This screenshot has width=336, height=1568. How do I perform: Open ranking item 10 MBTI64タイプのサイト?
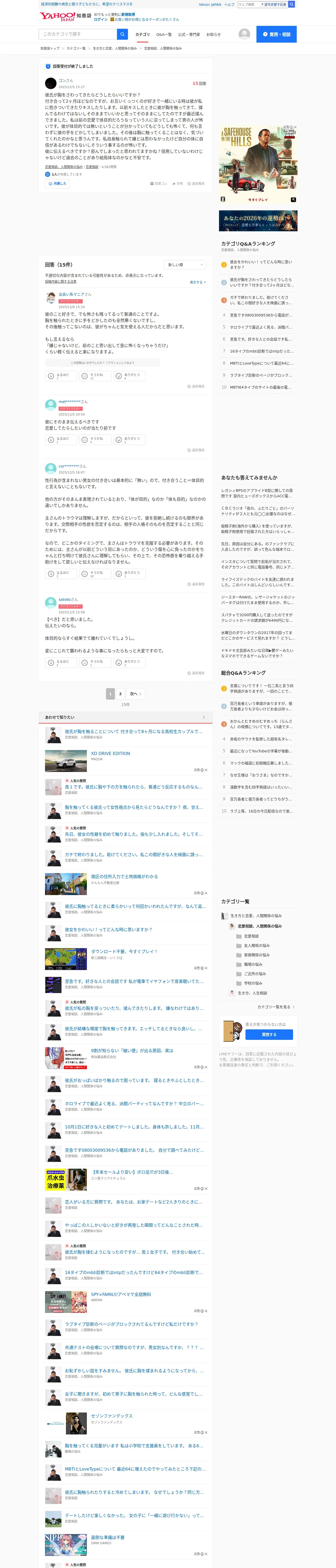(261, 387)
